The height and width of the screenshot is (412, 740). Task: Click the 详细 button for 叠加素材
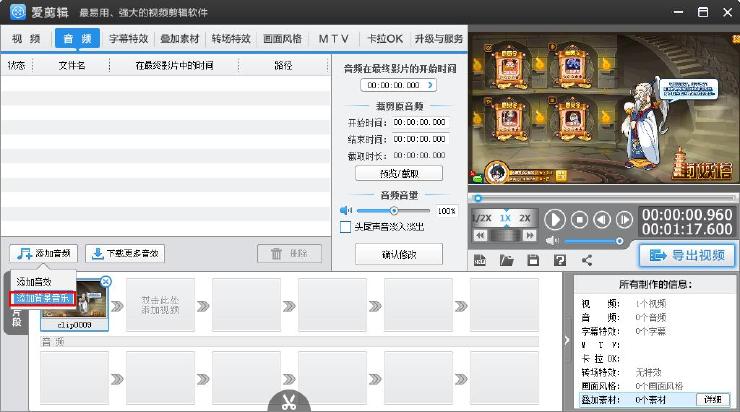713,399
